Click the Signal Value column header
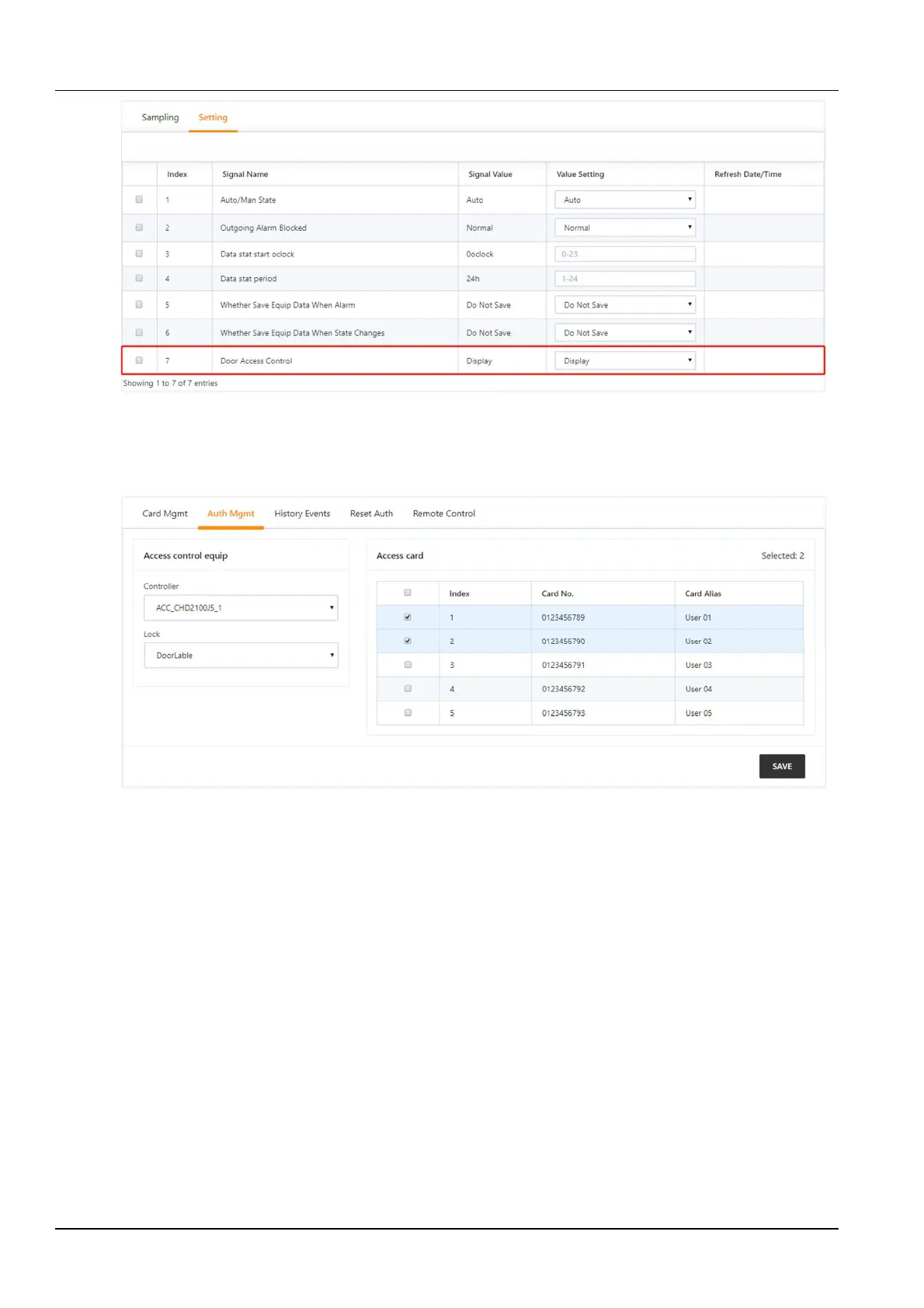This screenshot has width=924, height=1308. tap(490, 174)
